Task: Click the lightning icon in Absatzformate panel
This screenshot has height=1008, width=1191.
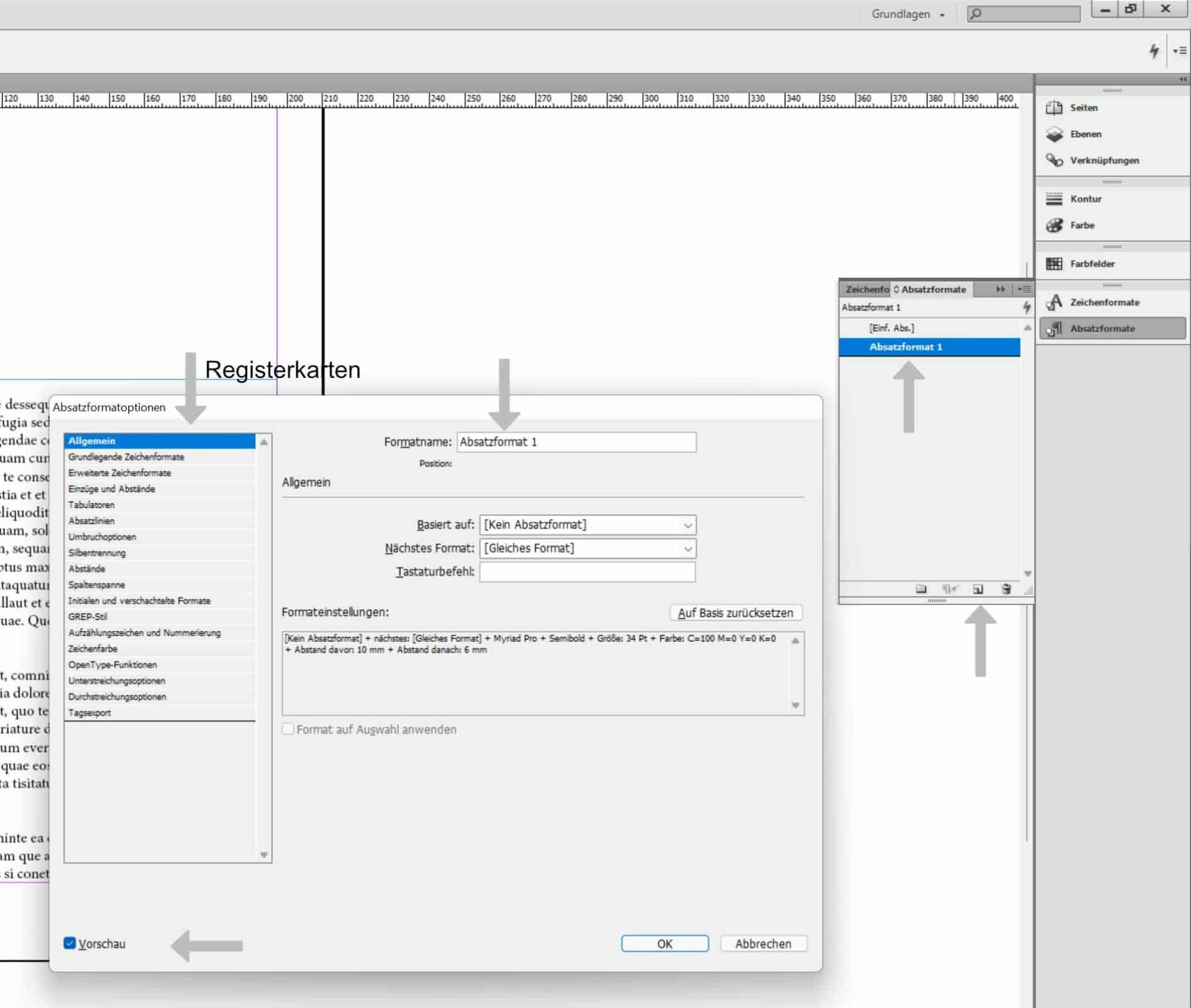Action: (x=1027, y=307)
